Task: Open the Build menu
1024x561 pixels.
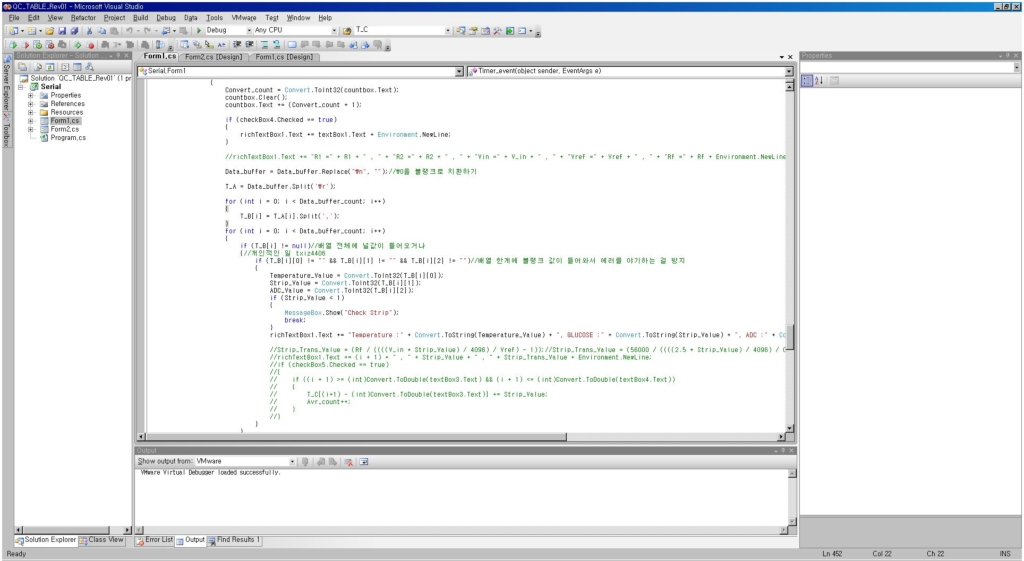Action: click(140, 18)
